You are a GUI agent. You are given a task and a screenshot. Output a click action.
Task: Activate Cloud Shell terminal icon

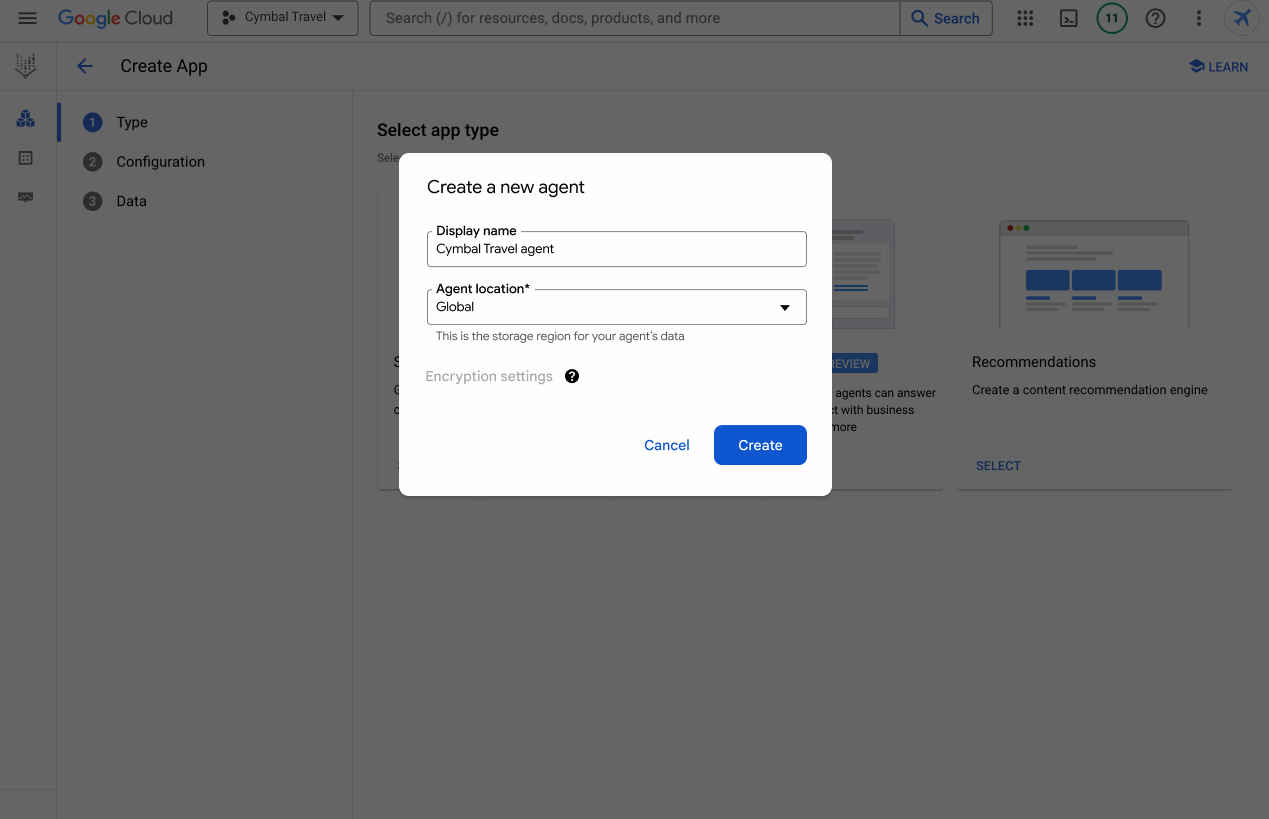(x=1068, y=18)
